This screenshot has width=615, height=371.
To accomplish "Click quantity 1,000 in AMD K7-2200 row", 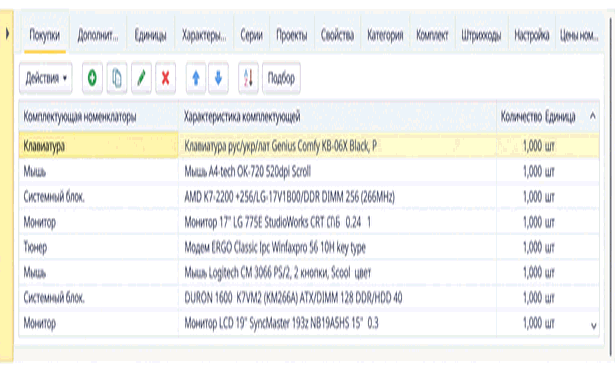I will [x=532, y=196].
